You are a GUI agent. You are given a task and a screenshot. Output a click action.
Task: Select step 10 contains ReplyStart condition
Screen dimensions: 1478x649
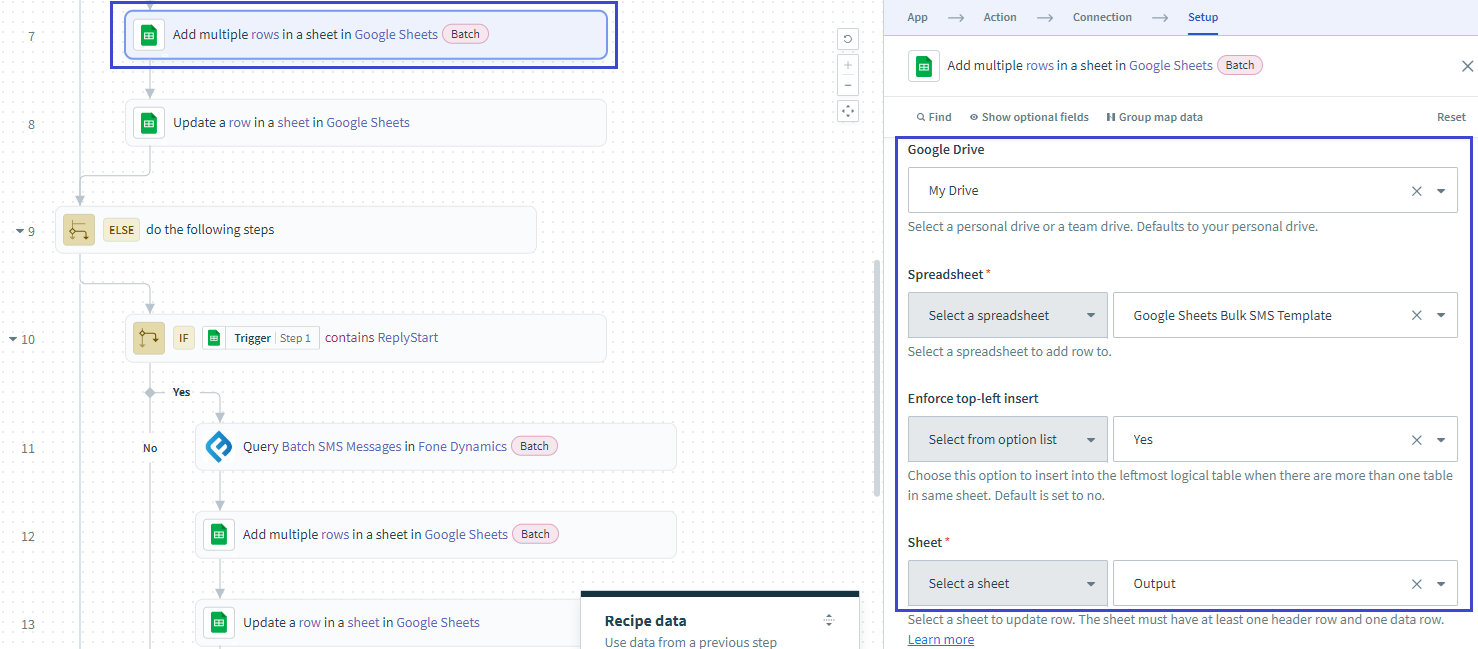(366, 338)
